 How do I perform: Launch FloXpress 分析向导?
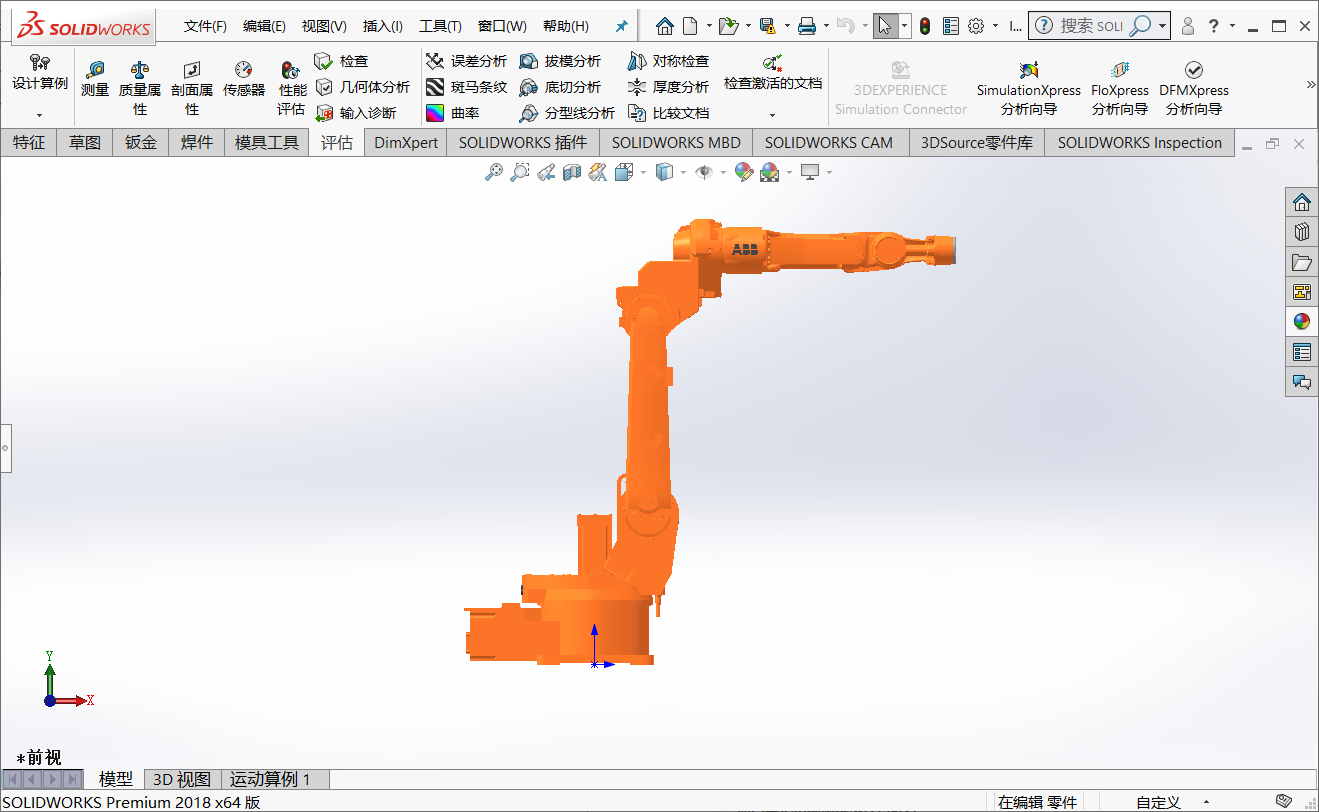[1120, 88]
